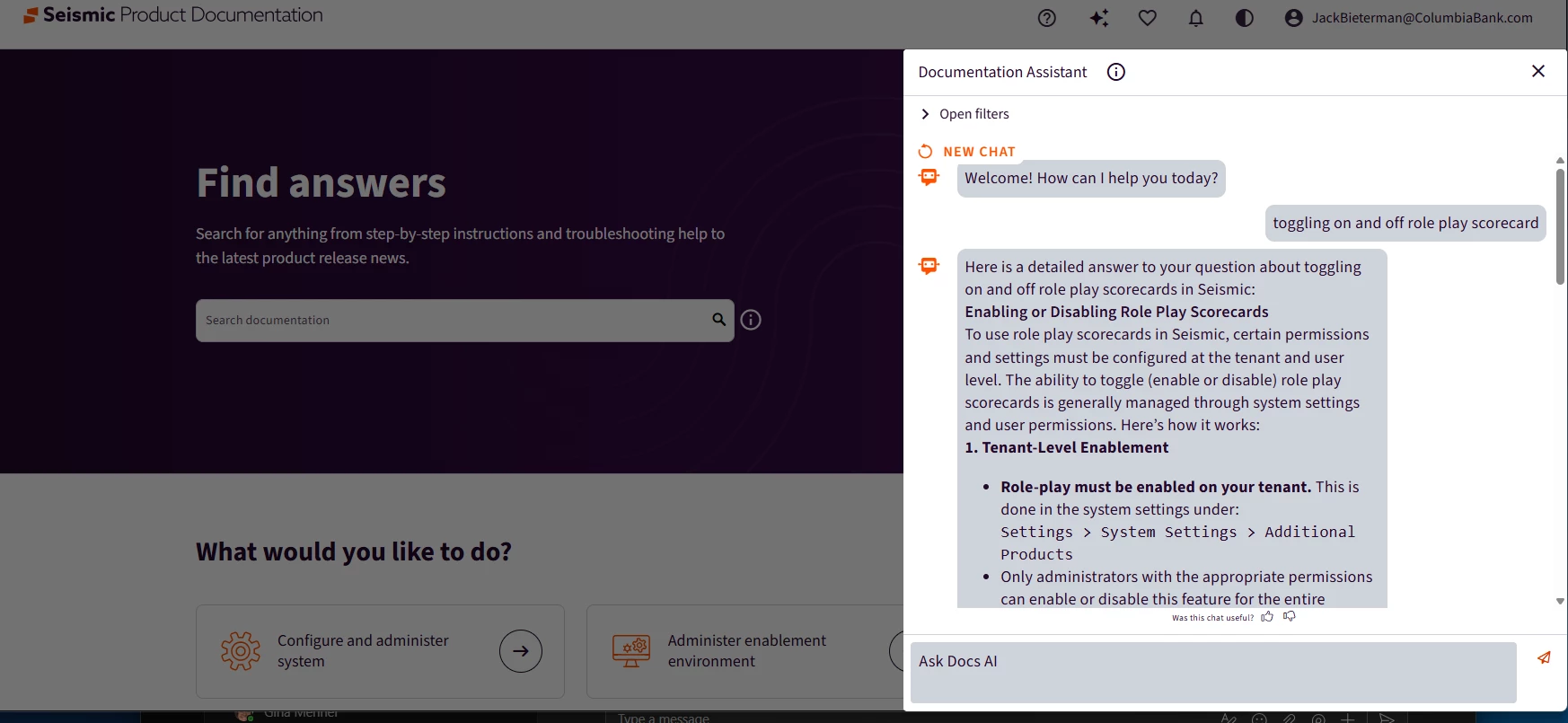Screen dimensions: 1568x723
Task: Close the Documentation Assistant panel
Action: (x=1538, y=71)
